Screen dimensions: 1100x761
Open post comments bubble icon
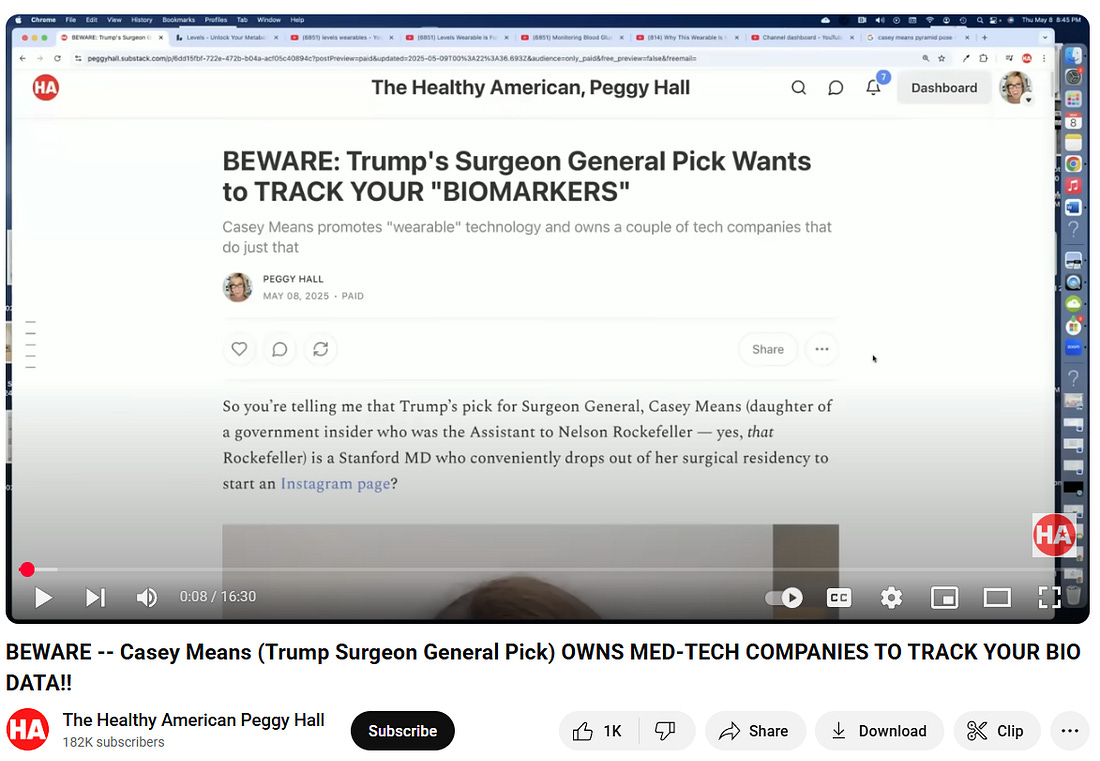pyautogui.click(x=280, y=349)
